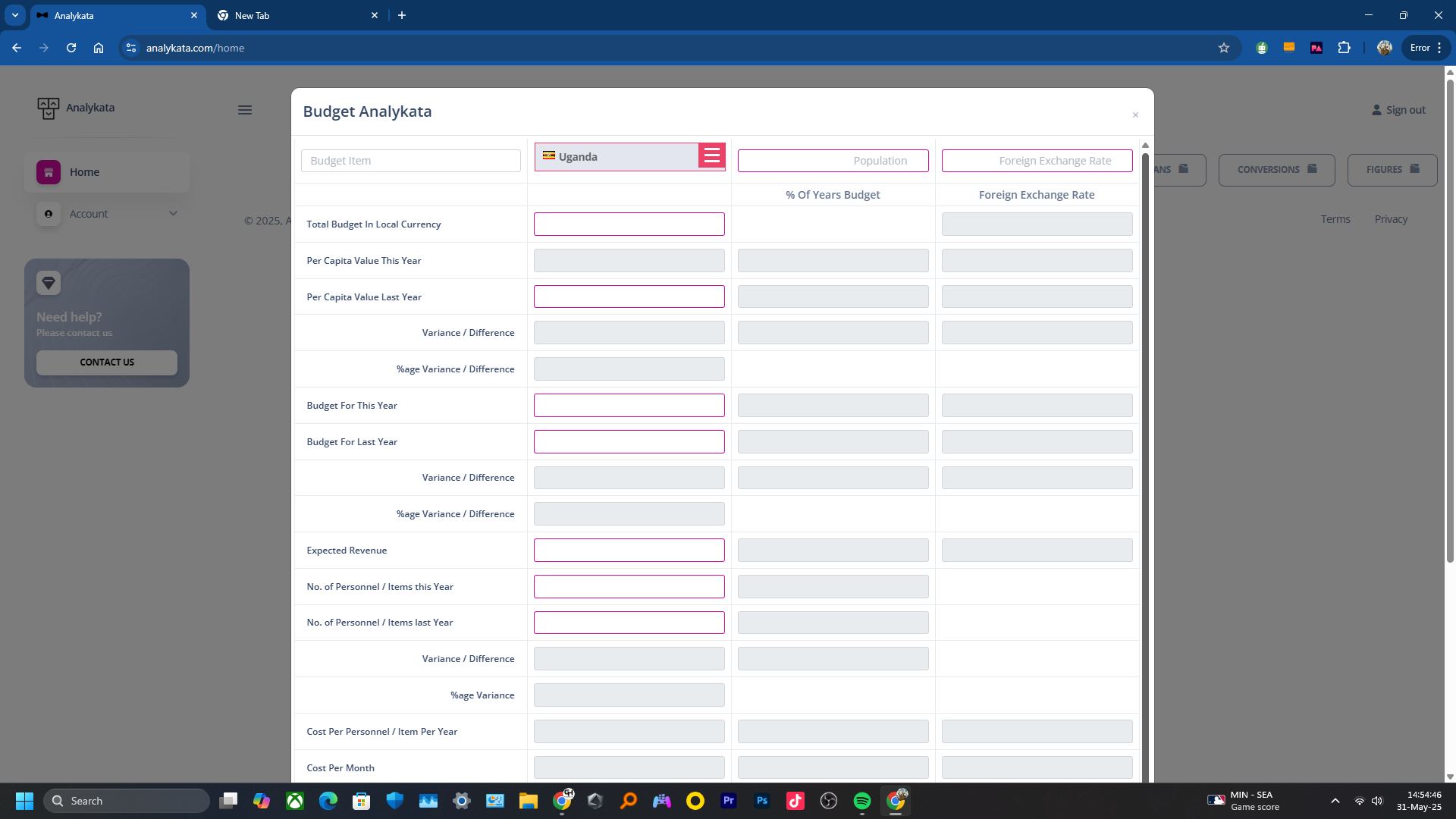
Task: Click the dialog's vertical scrollbar
Action: click(x=1145, y=455)
